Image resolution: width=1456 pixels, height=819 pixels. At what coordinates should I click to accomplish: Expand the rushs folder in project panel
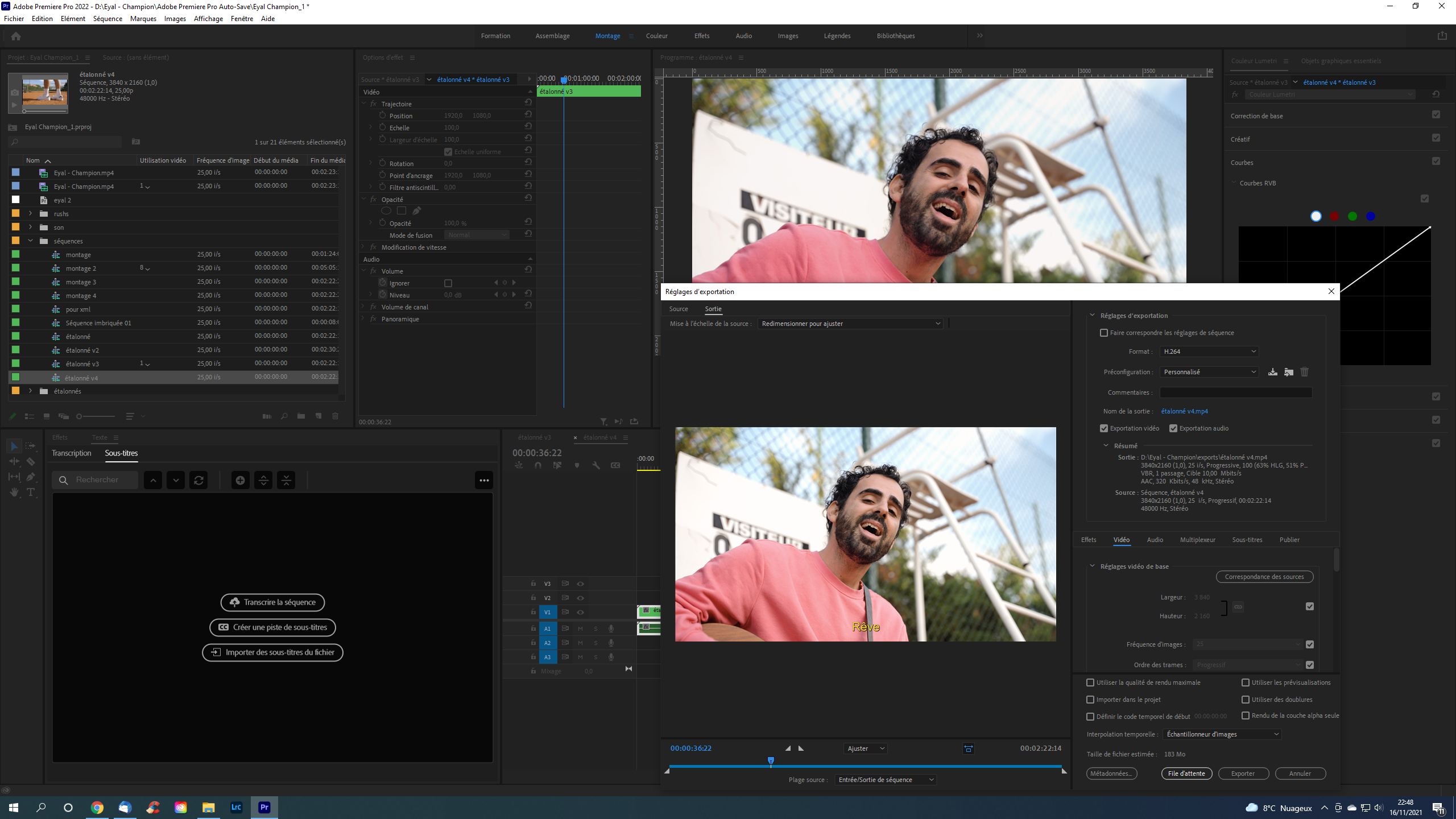pyautogui.click(x=31, y=214)
